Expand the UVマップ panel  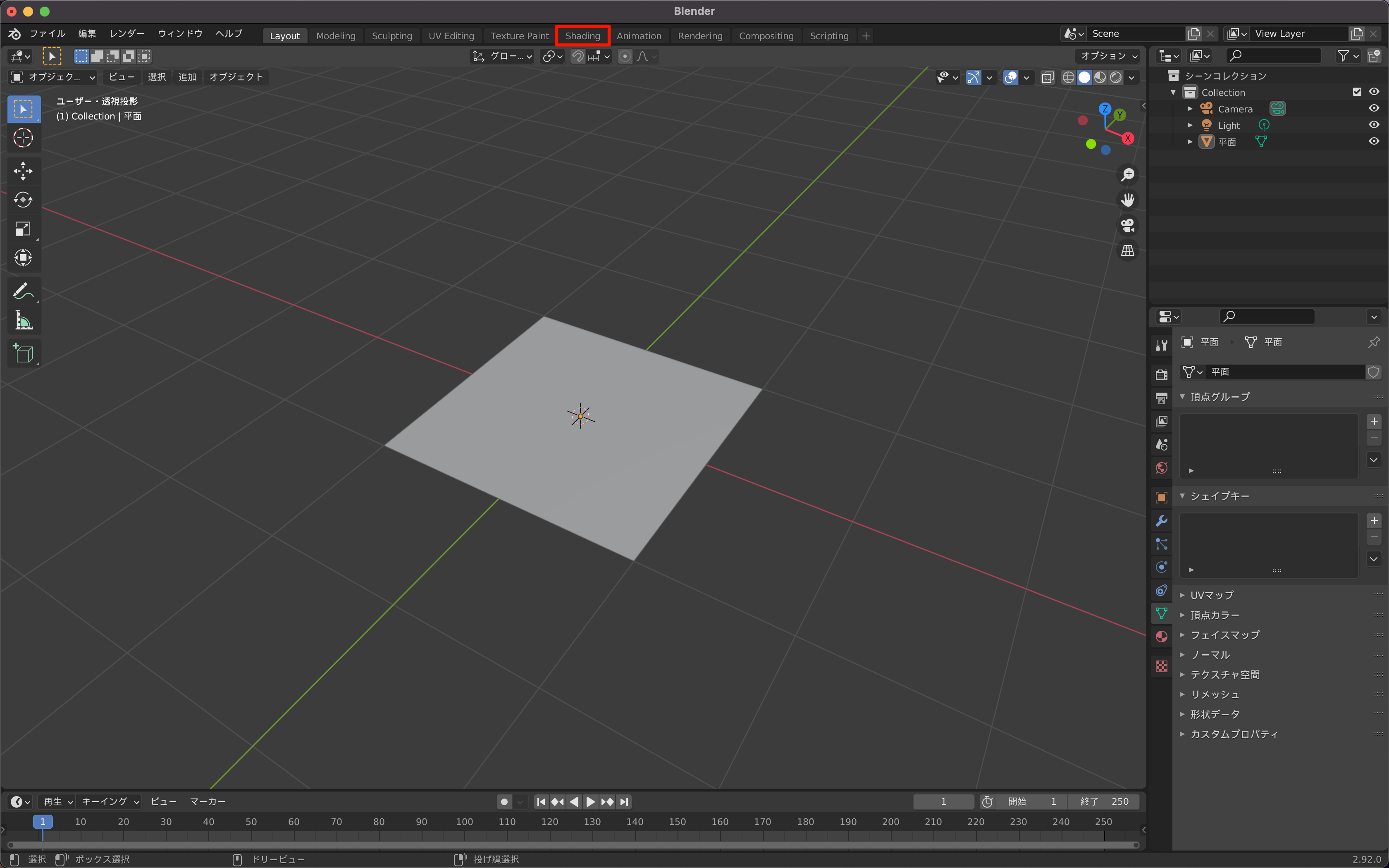[x=1211, y=595]
